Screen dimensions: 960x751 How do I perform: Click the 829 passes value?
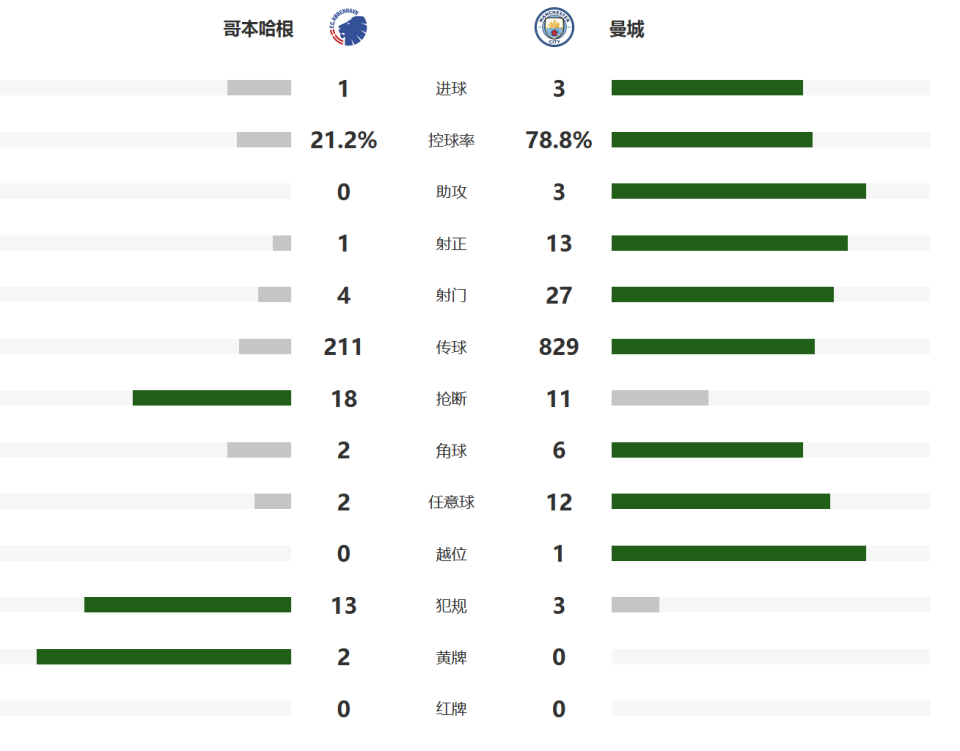559,347
